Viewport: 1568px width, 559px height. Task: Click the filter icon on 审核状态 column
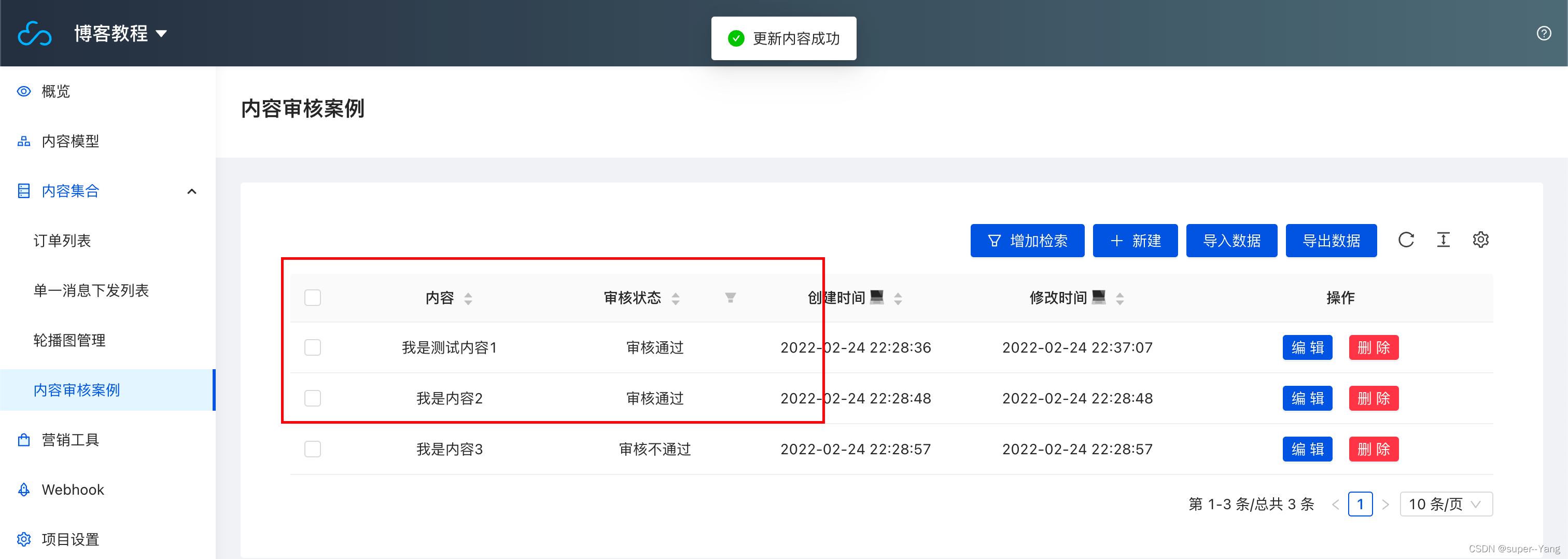731,298
